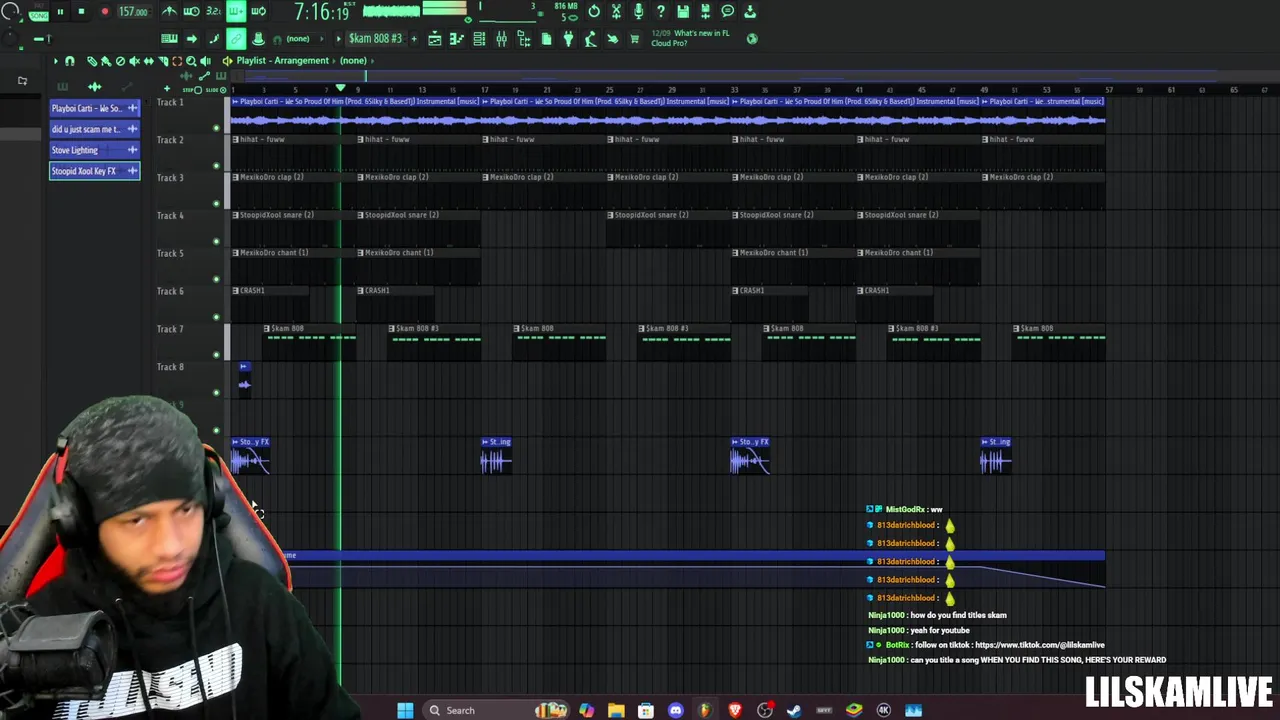Open File Explorer from the taskbar
The image size is (1280, 720).
[616, 710]
